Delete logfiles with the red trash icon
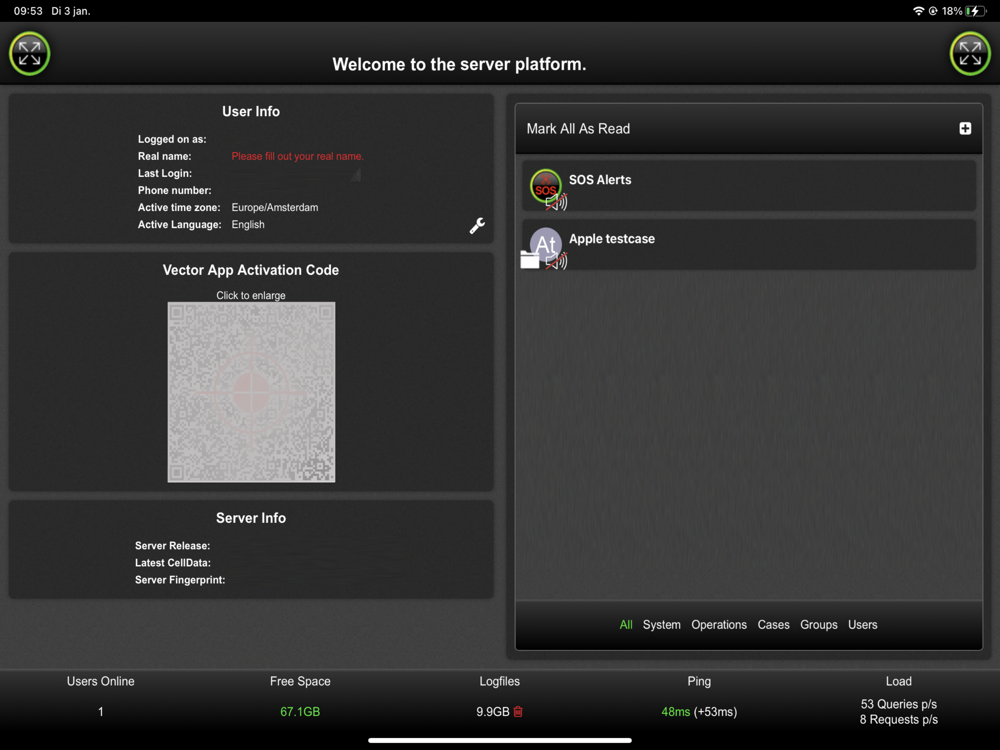 pos(518,712)
